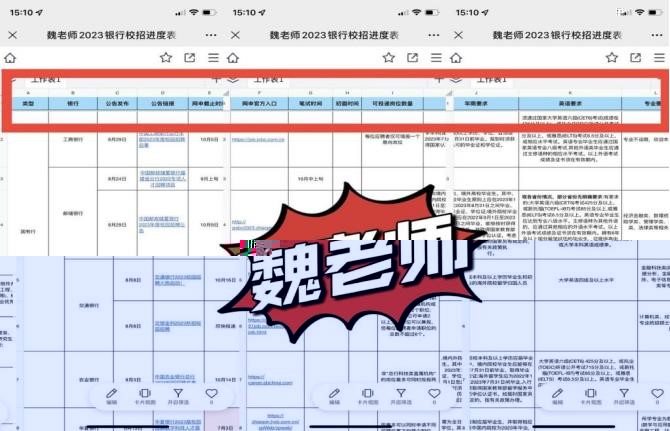Select the 10月6日 deadline cell
The image size is (670, 431).
207,139
